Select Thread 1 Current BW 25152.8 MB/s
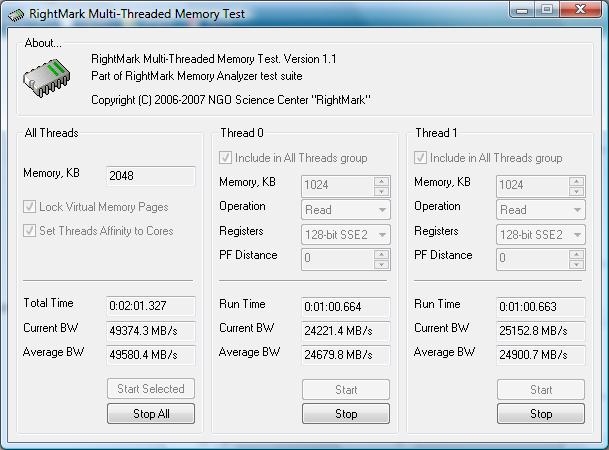This screenshot has height=450, width=609. click(x=541, y=330)
